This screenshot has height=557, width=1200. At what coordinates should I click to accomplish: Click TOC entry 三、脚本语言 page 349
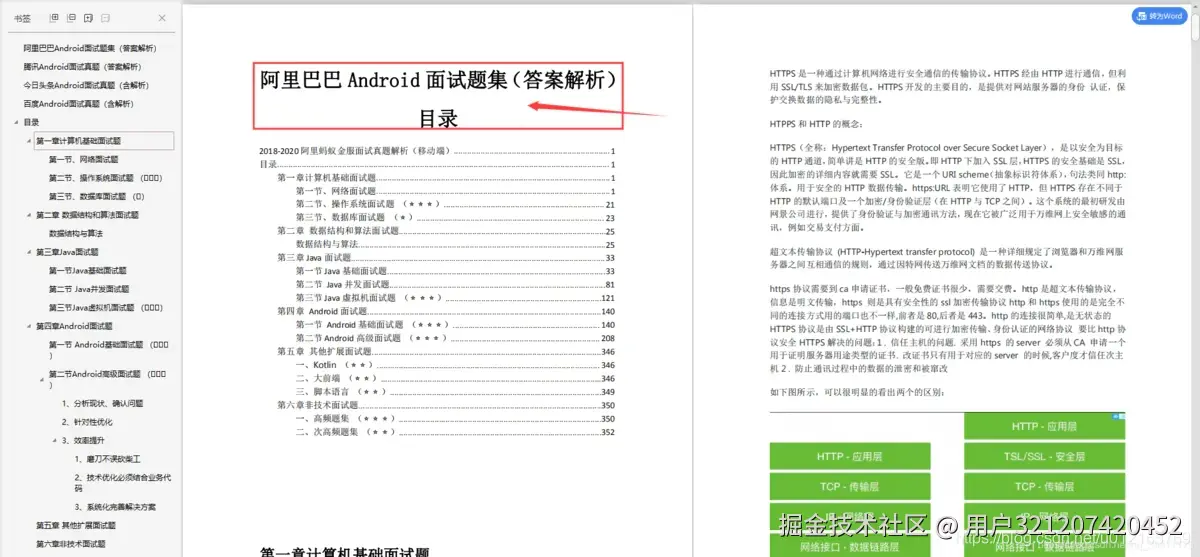pos(455,392)
